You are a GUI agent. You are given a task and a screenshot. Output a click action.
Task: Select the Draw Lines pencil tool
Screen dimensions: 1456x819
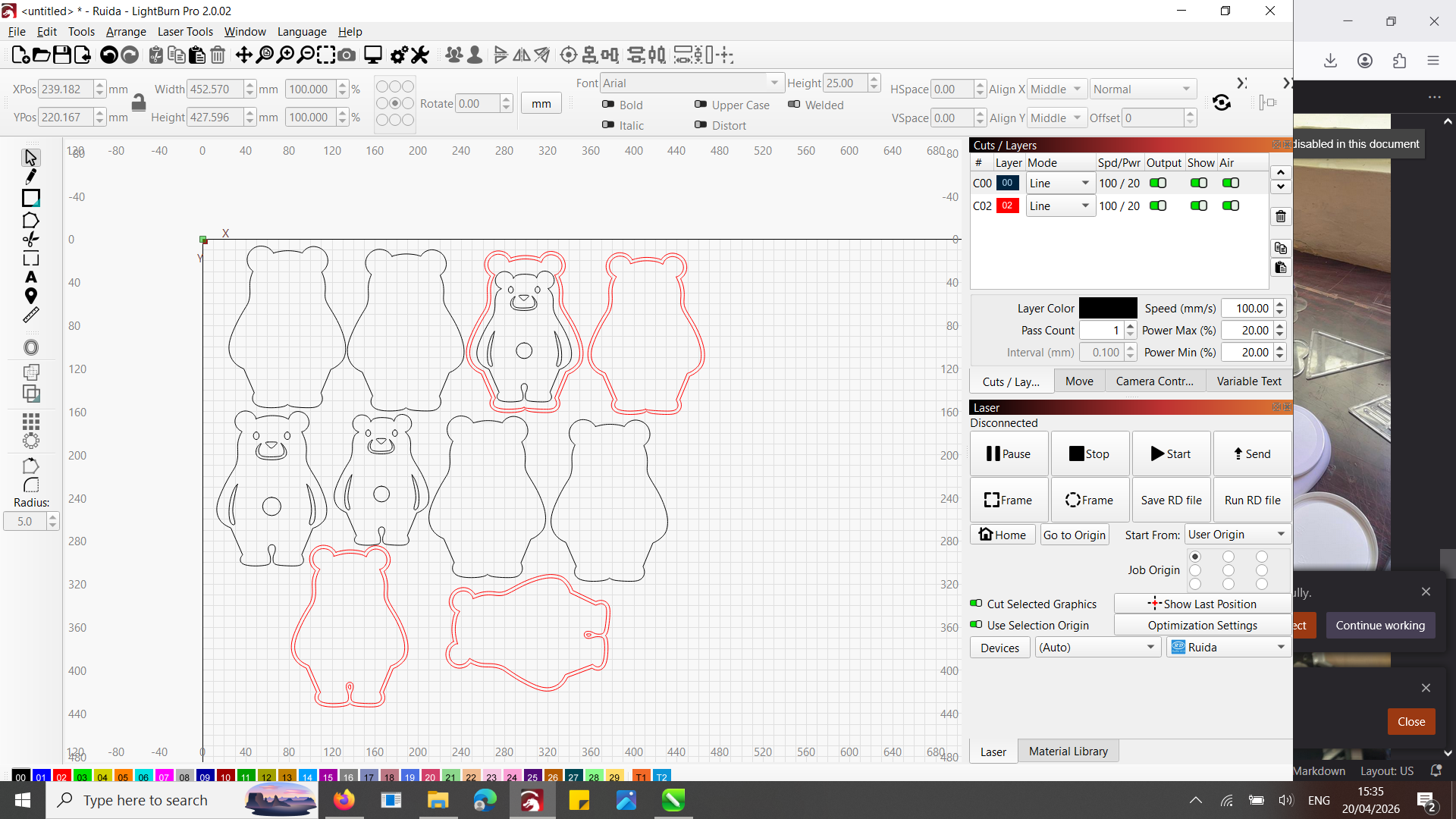coord(30,177)
